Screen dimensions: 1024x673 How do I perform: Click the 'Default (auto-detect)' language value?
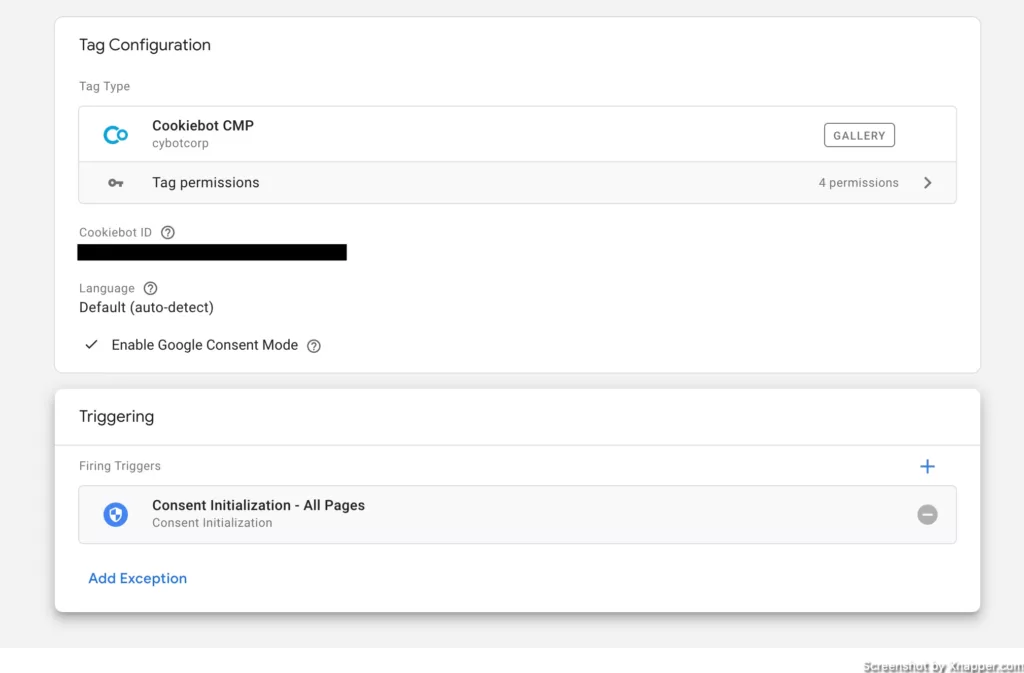tap(146, 307)
